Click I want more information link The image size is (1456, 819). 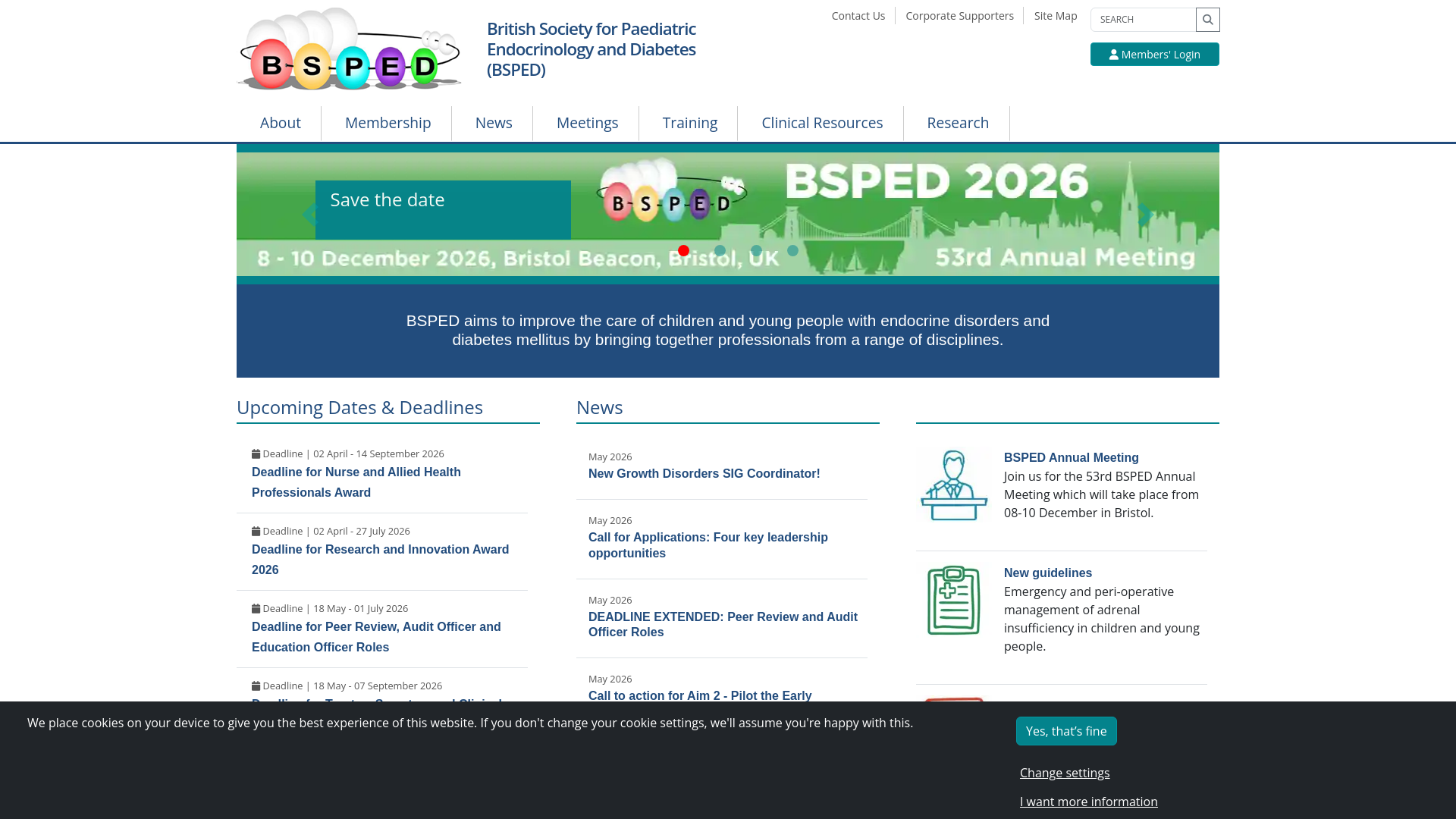point(1088,802)
